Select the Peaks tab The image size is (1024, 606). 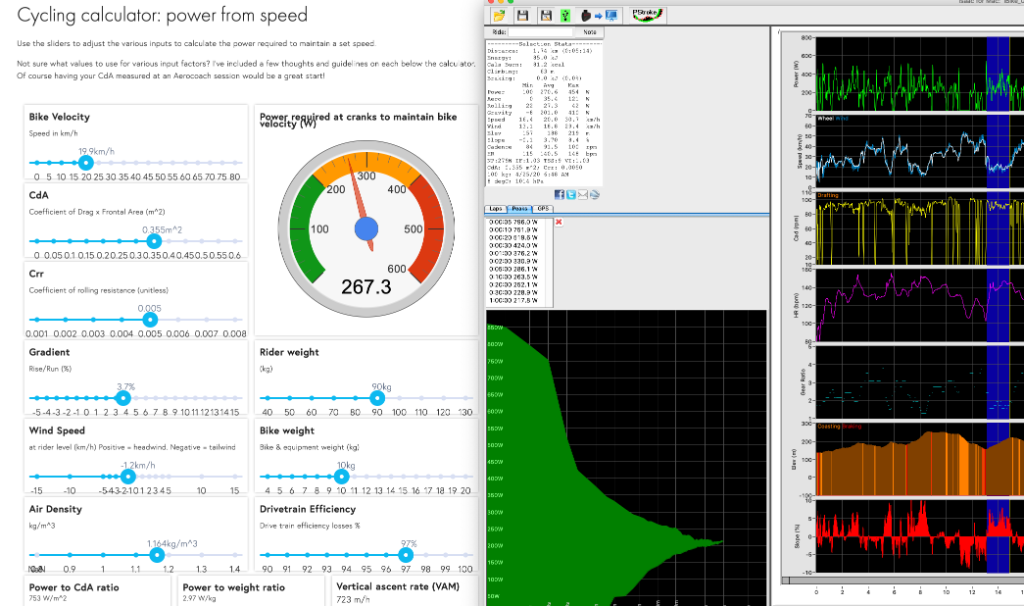point(518,208)
